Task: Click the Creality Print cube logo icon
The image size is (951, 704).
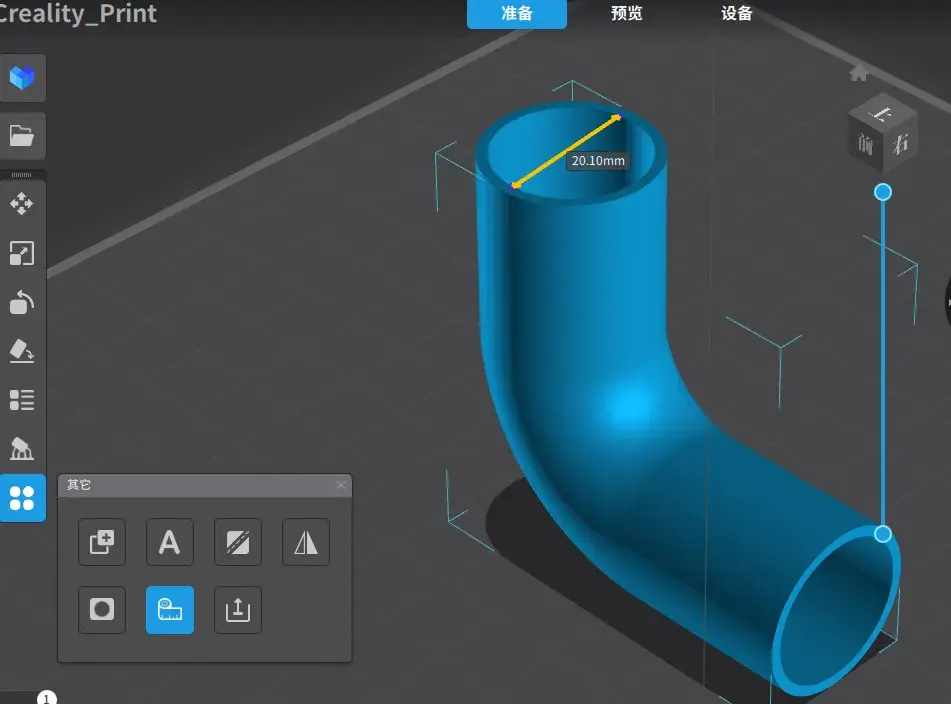Action: click(22, 78)
